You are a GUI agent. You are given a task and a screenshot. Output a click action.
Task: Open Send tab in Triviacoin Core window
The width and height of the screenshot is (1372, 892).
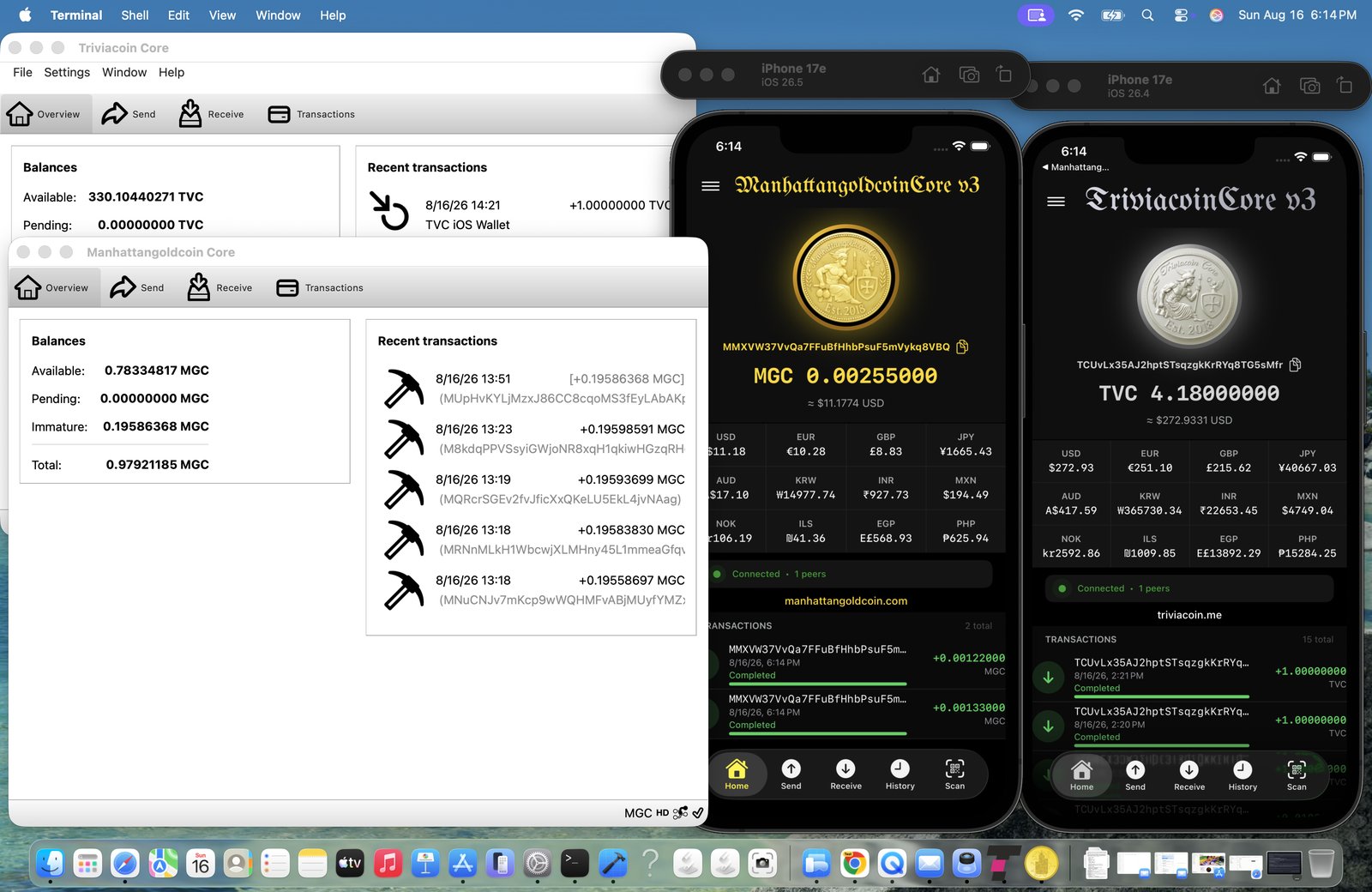click(129, 114)
